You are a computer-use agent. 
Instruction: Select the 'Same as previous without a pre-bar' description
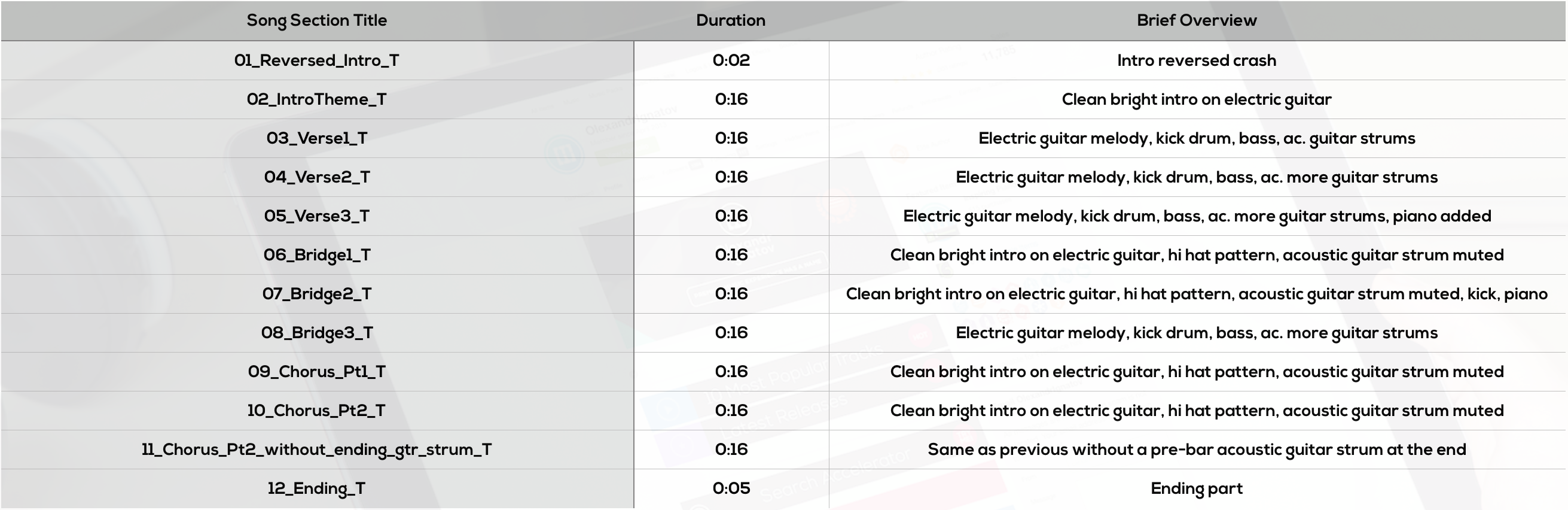pyautogui.click(x=1196, y=450)
